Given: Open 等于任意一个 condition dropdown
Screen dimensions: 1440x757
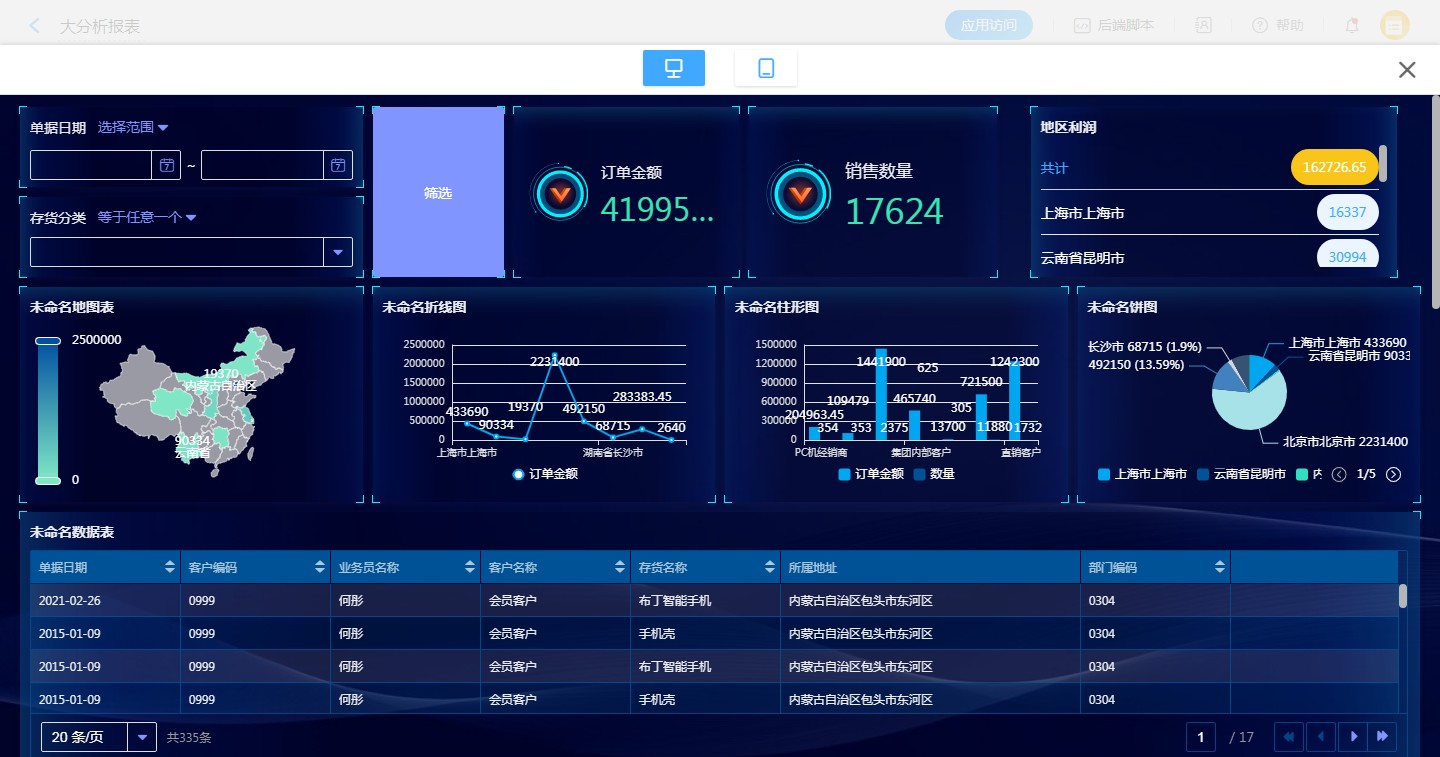Looking at the screenshot, I should point(146,218).
